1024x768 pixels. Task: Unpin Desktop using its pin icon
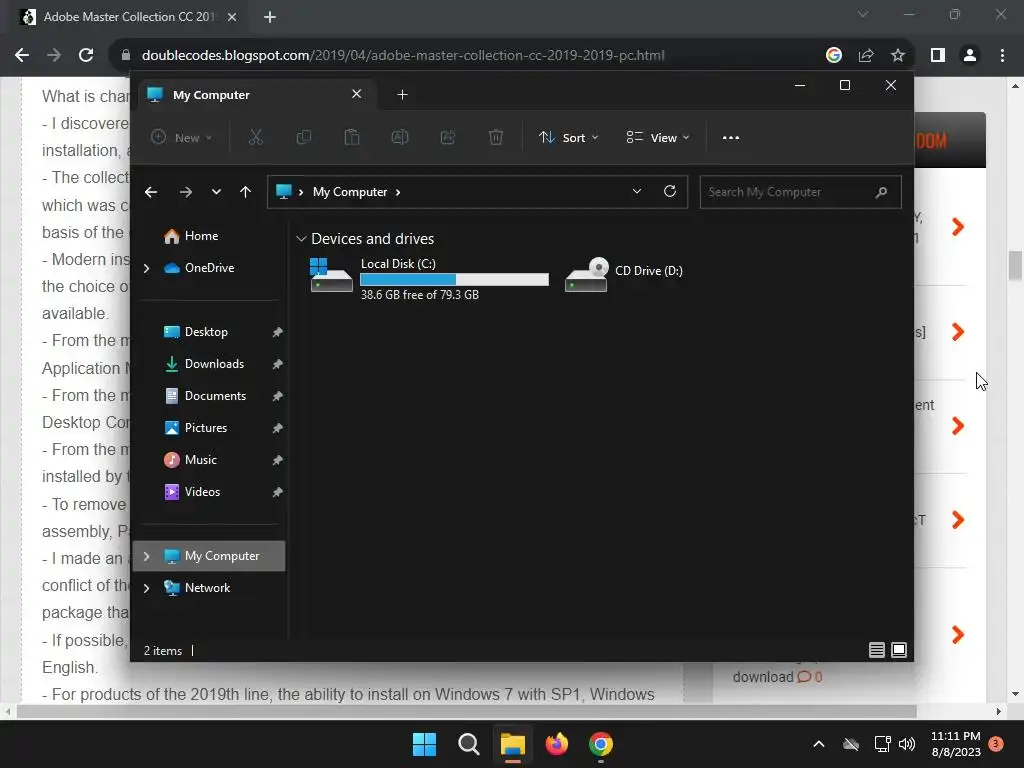[277, 332]
